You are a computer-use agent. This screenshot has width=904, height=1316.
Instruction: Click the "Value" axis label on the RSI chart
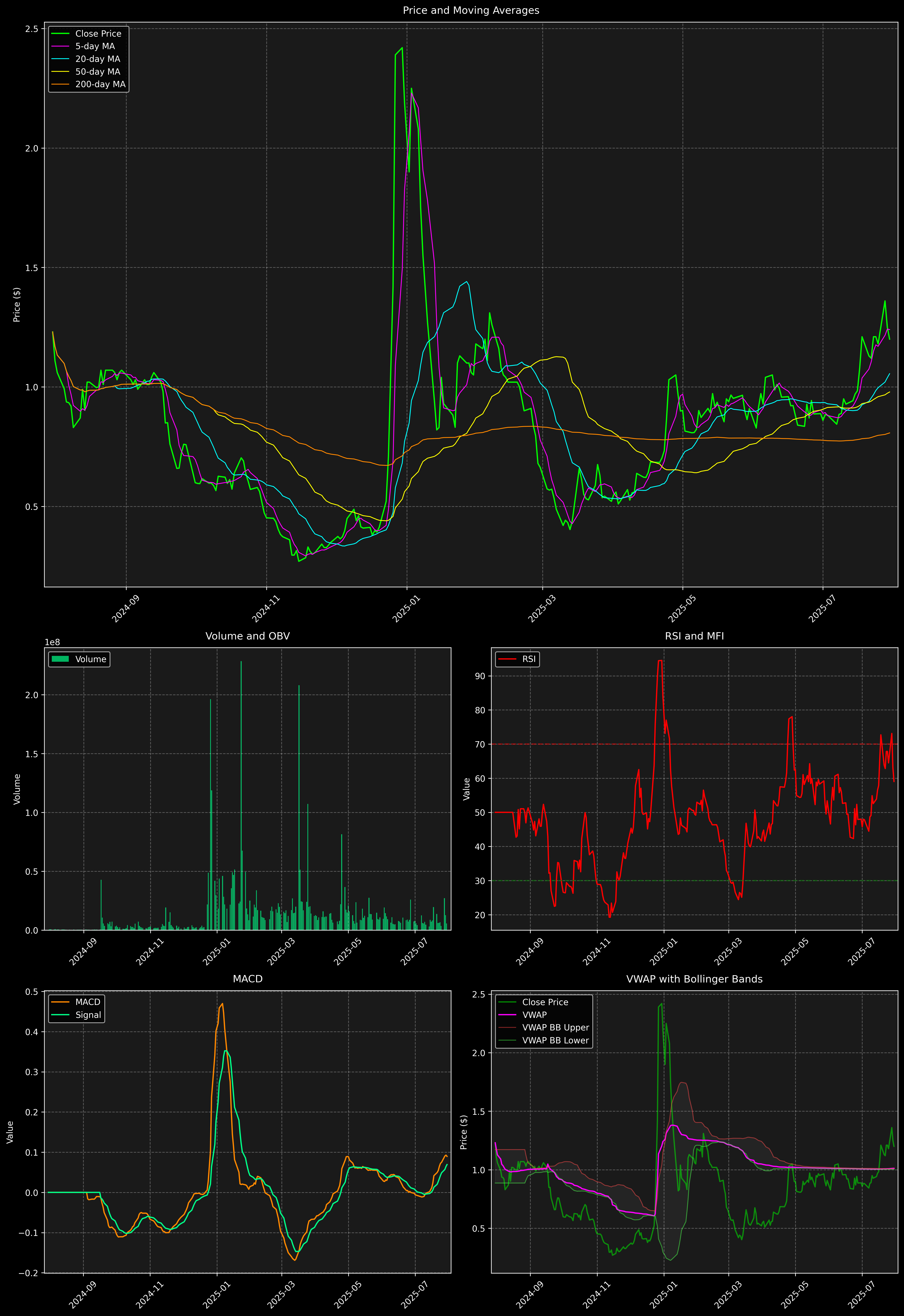click(467, 789)
